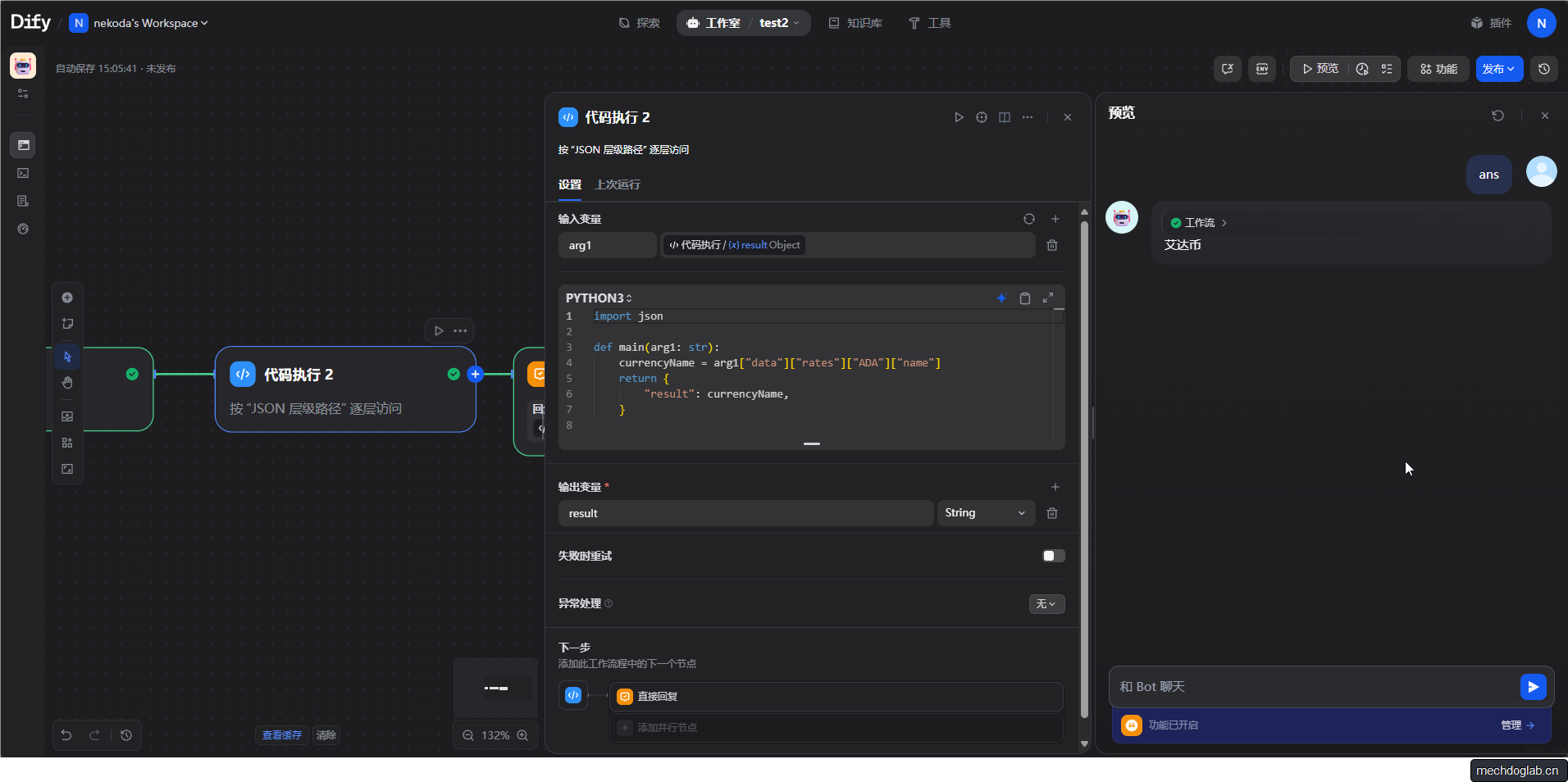Expand the 发布 publish menu

click(x=1498, y=69)
